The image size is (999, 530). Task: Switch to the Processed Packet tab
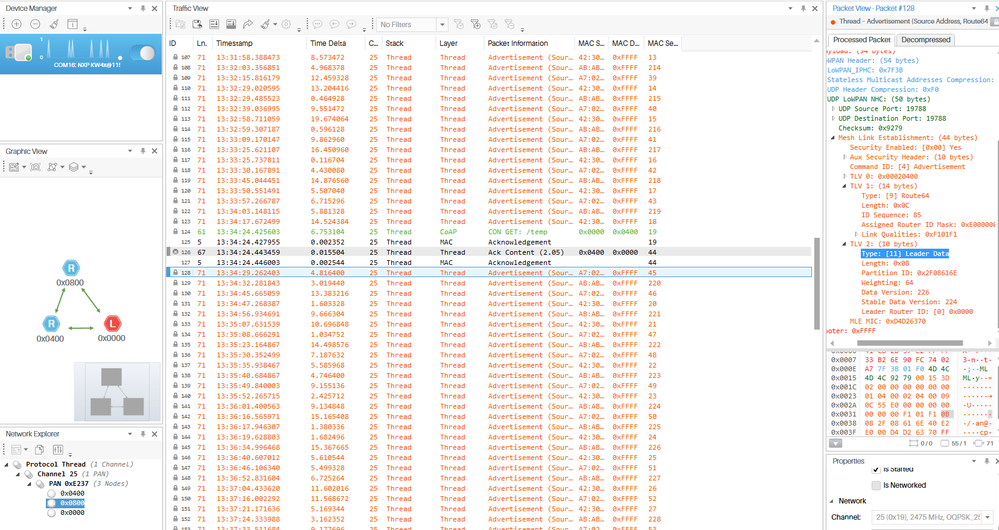(x=861, y=39)
